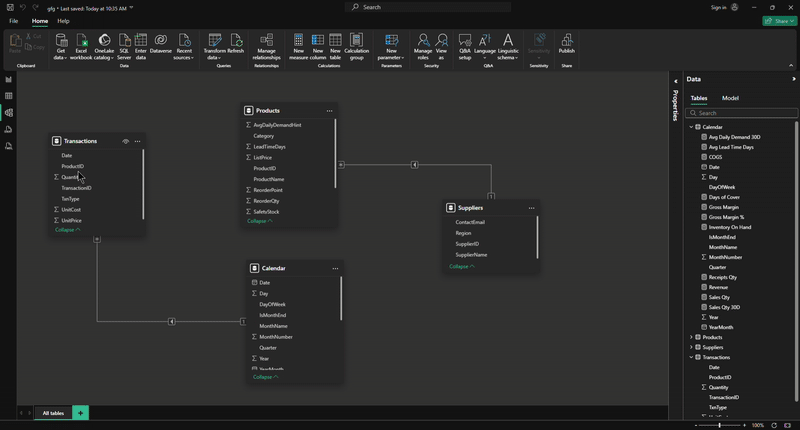The image size is (800, 430).
Task: Open View as roles
Action: point(441,46)
